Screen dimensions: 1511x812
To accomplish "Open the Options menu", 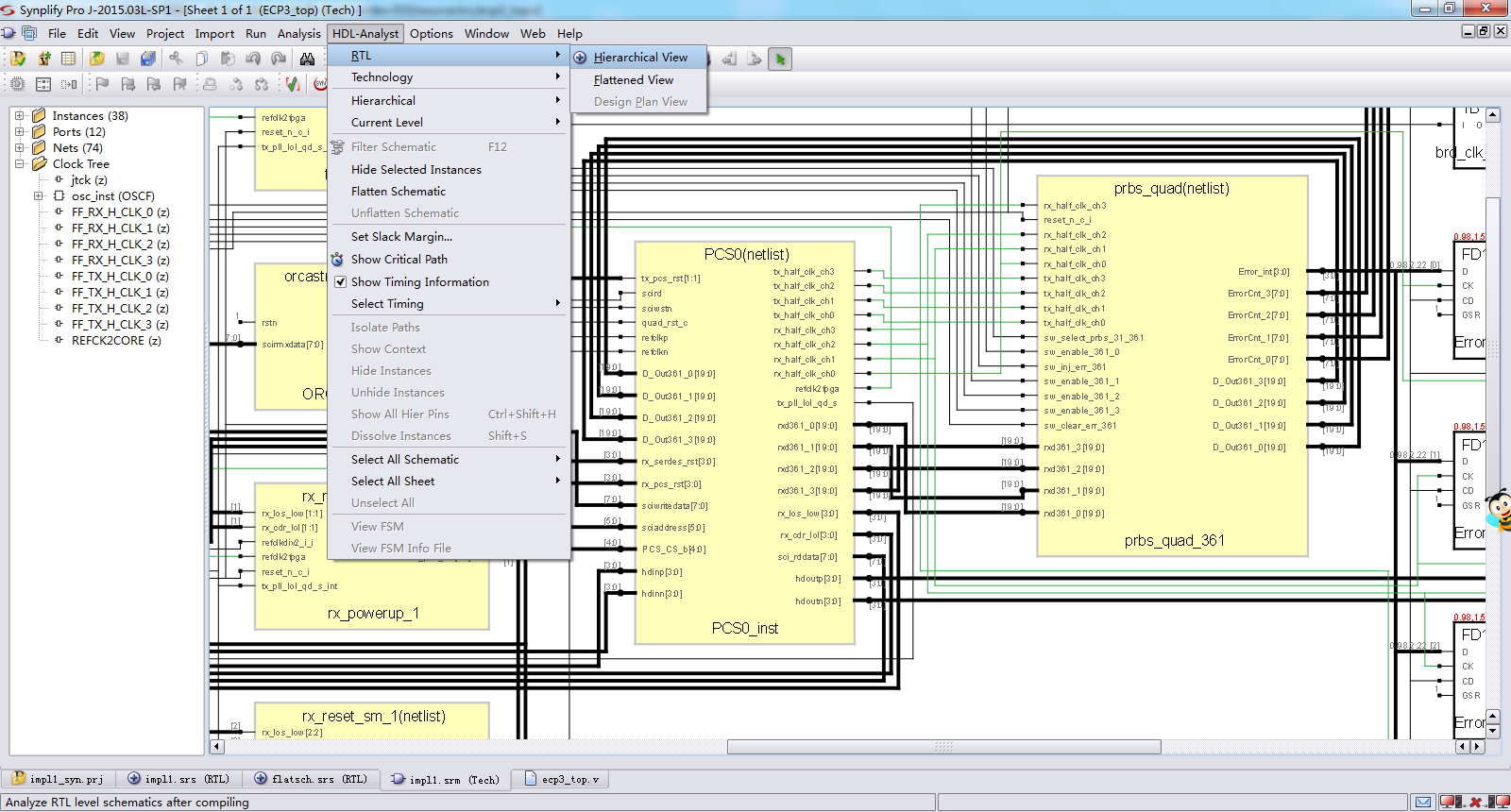I will click(432, 34).
